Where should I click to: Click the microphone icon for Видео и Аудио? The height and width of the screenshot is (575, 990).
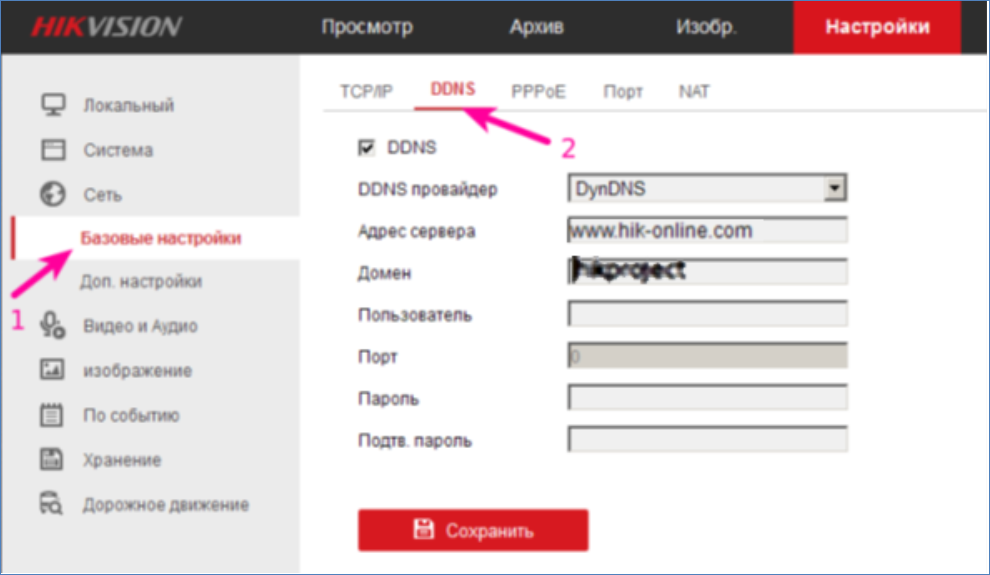click(52, 325)
